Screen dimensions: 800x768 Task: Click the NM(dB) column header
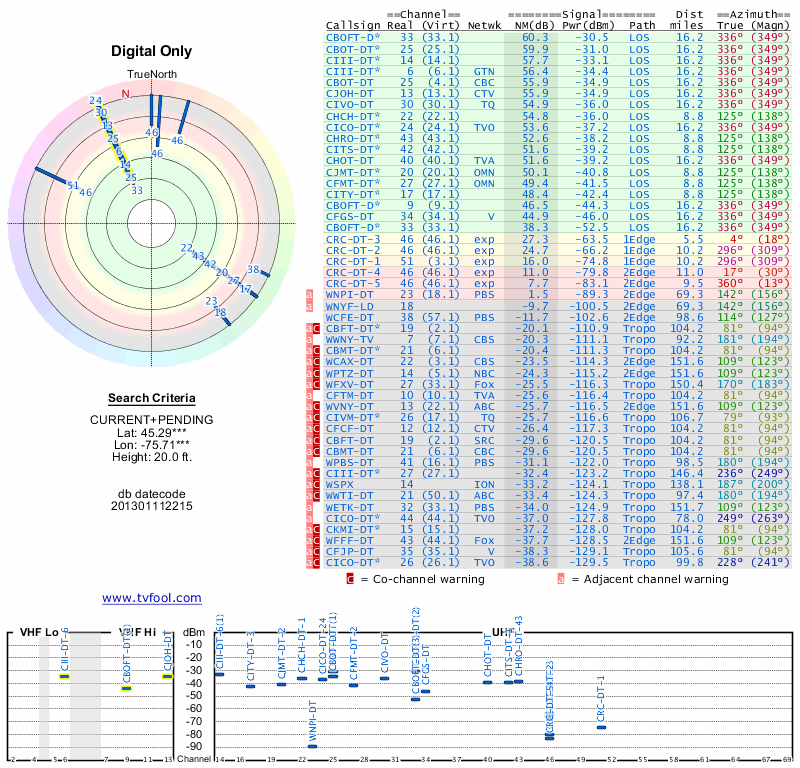pos(534,26)
